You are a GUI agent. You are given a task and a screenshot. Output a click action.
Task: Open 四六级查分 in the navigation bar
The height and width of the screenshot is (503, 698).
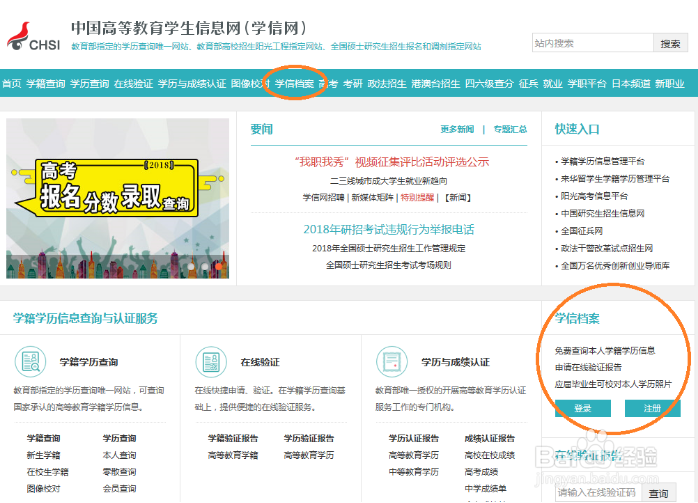(x=490, y=83)
